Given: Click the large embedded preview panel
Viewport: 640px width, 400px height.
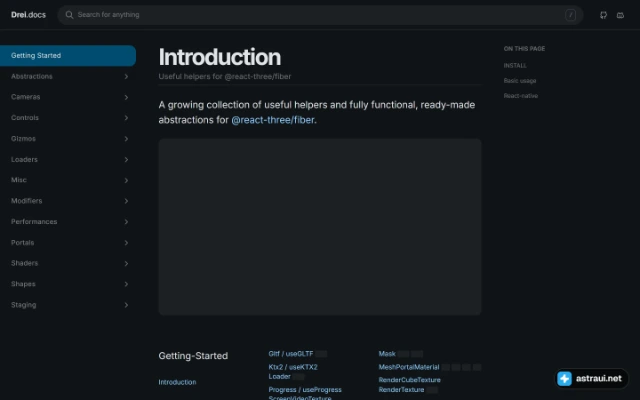Looking at the screenshot, I should point(320,227).
